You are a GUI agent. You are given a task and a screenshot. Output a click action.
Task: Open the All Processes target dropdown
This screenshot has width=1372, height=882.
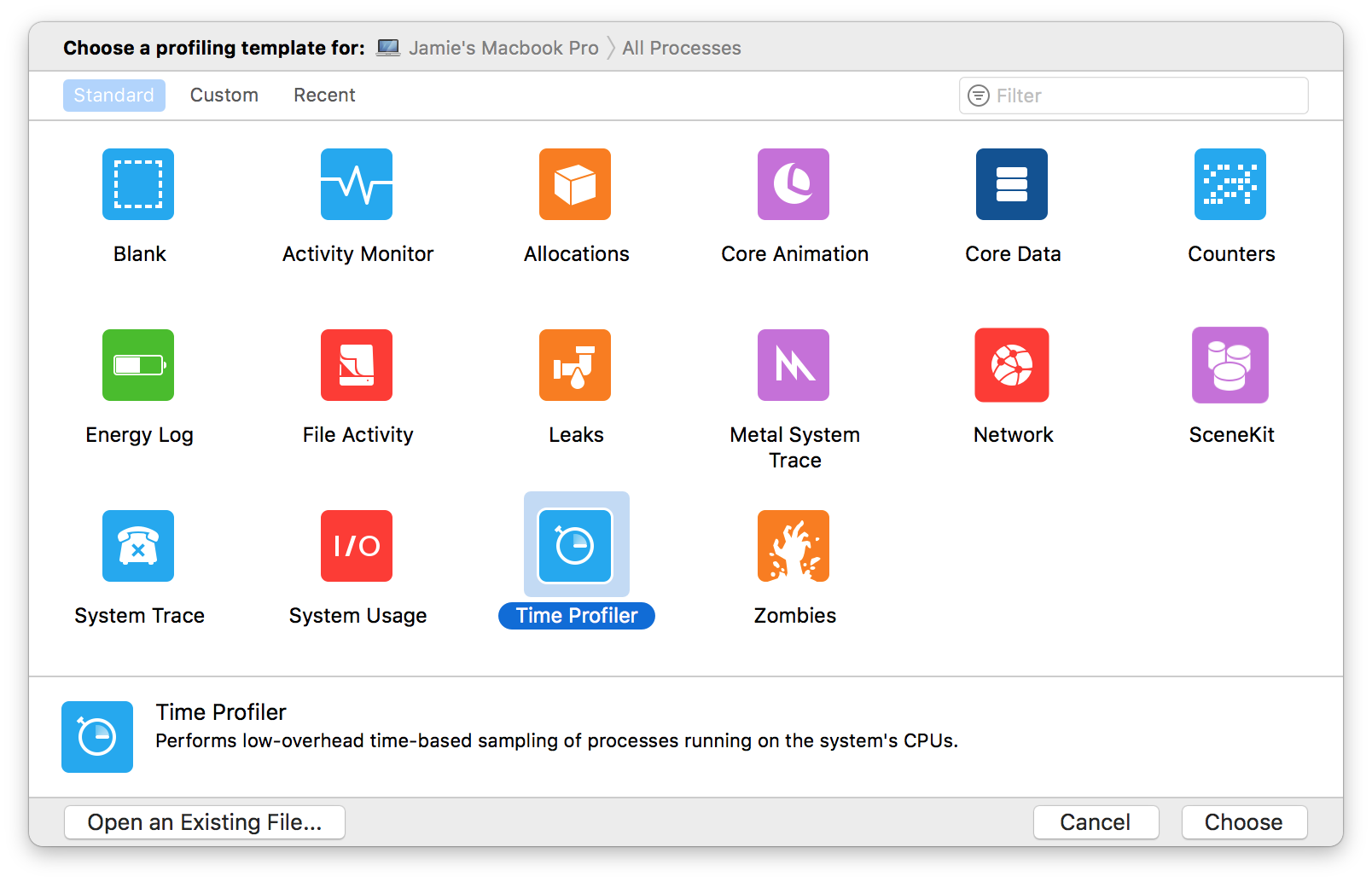coord(682,48)
